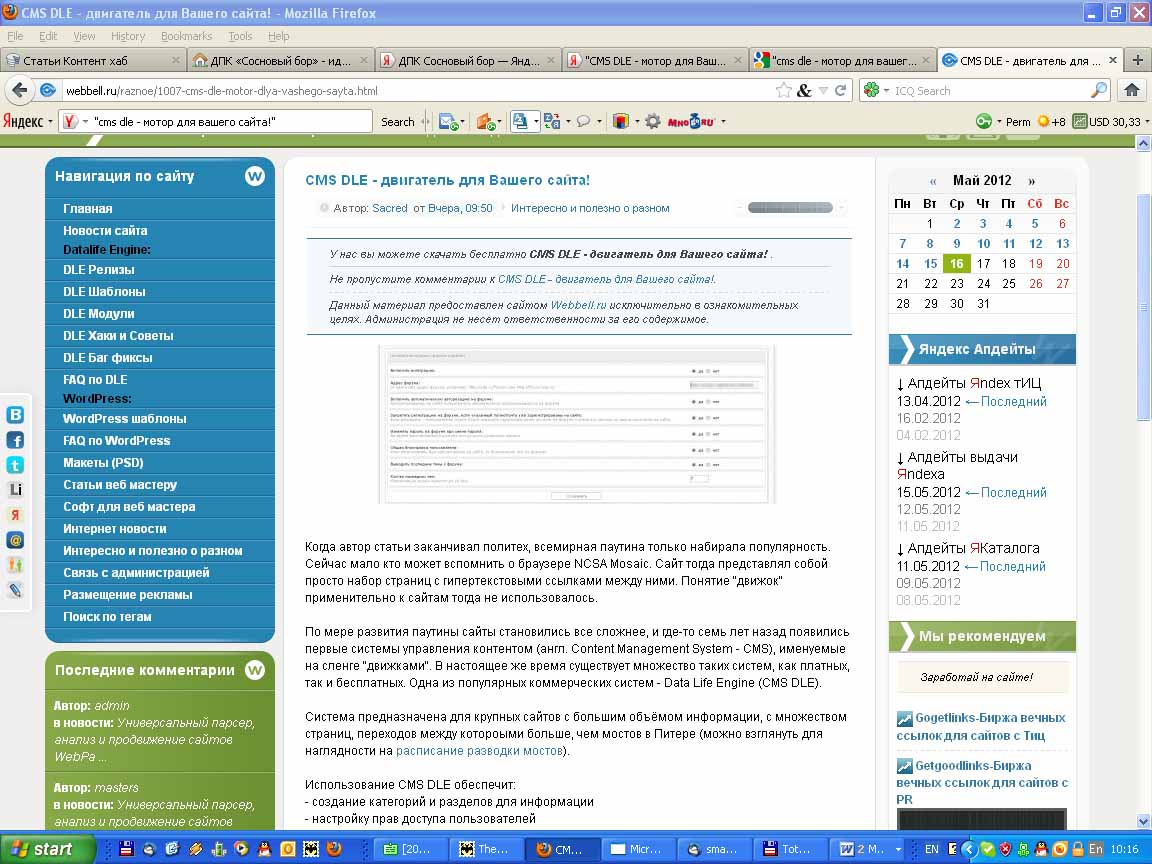Follow the расписание разводки мостов link
Viewport: 1152px width, 864px height.
479,751
